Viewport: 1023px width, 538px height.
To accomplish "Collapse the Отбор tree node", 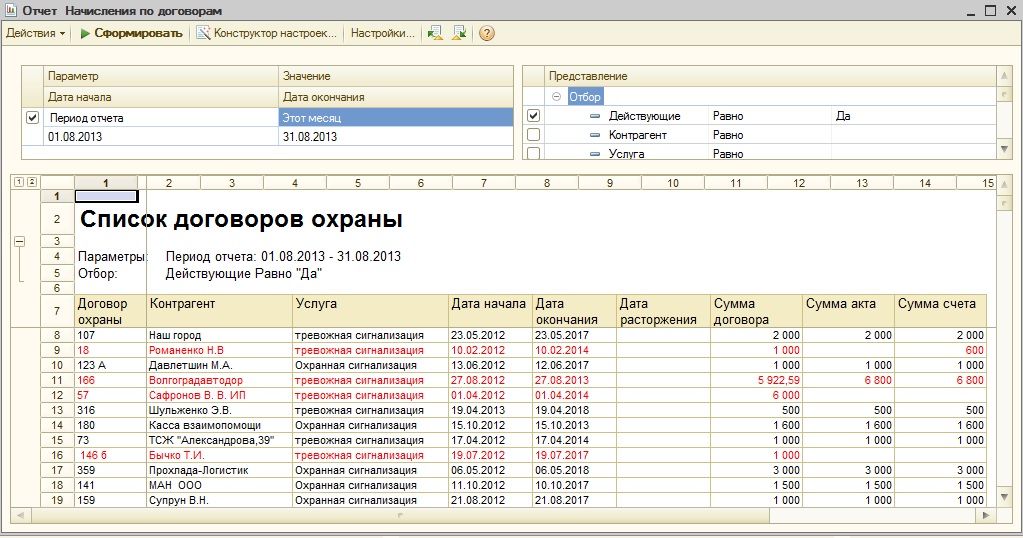I will 556,97.
